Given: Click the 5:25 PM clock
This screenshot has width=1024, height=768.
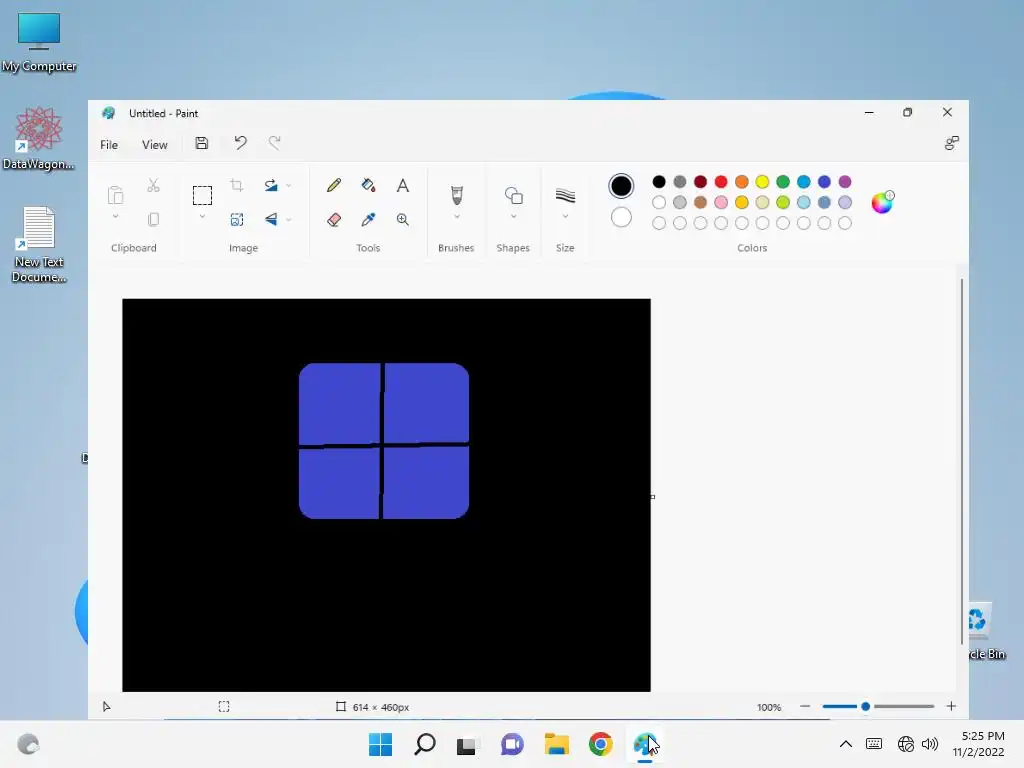Looking at the screenshot, I should [982, 736].
